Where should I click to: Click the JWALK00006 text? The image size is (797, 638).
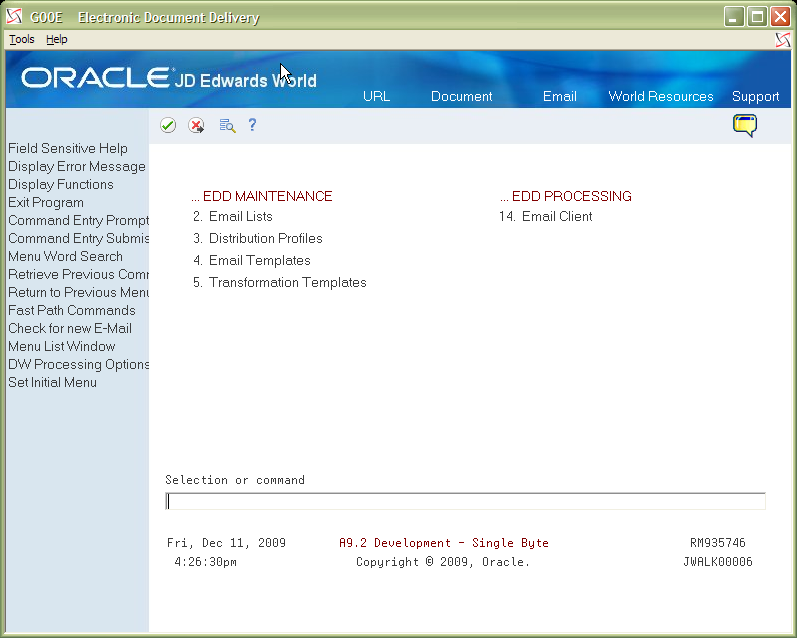point(718,562)
